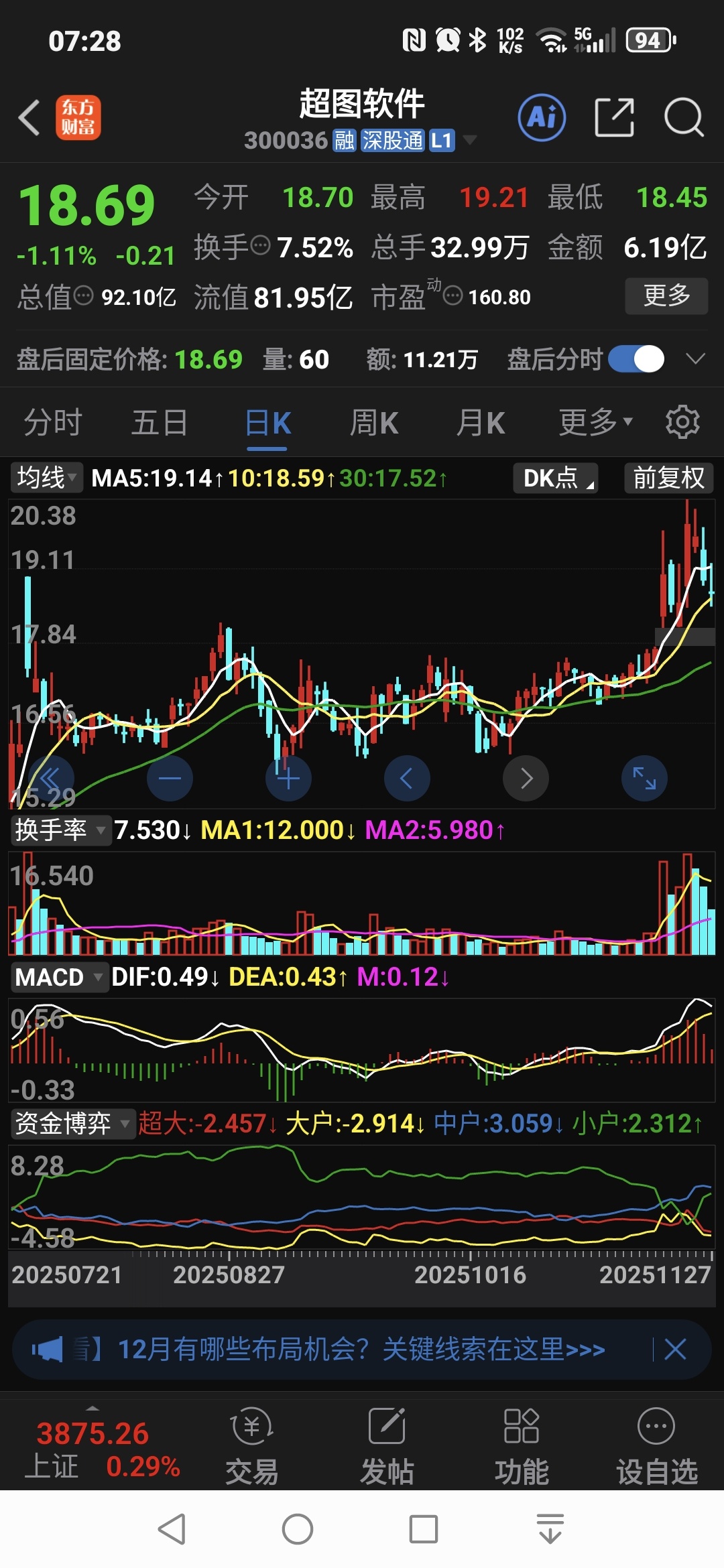Switch to the 五日 tab

[x=160, y=422]
